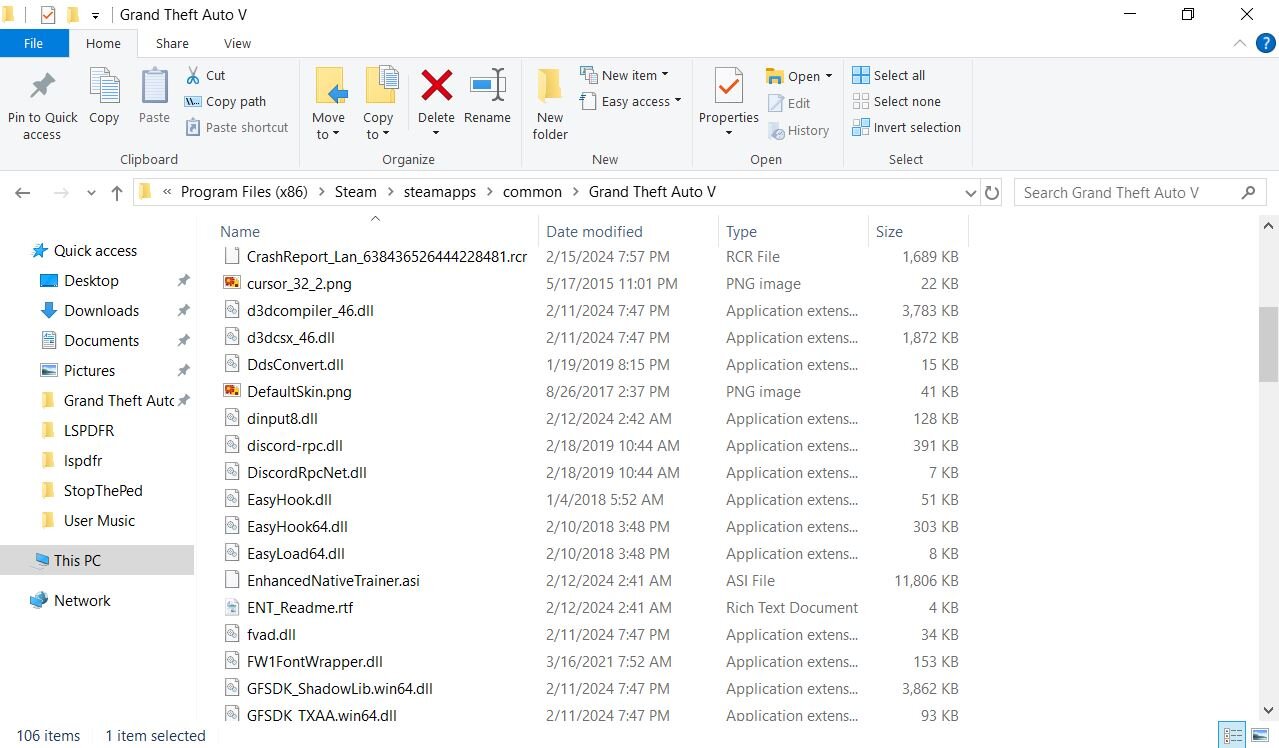Image resolution: width=1279 pixels, height=748 pixels.
Task: Sort files by Name column
Action: tap(240, 231)
